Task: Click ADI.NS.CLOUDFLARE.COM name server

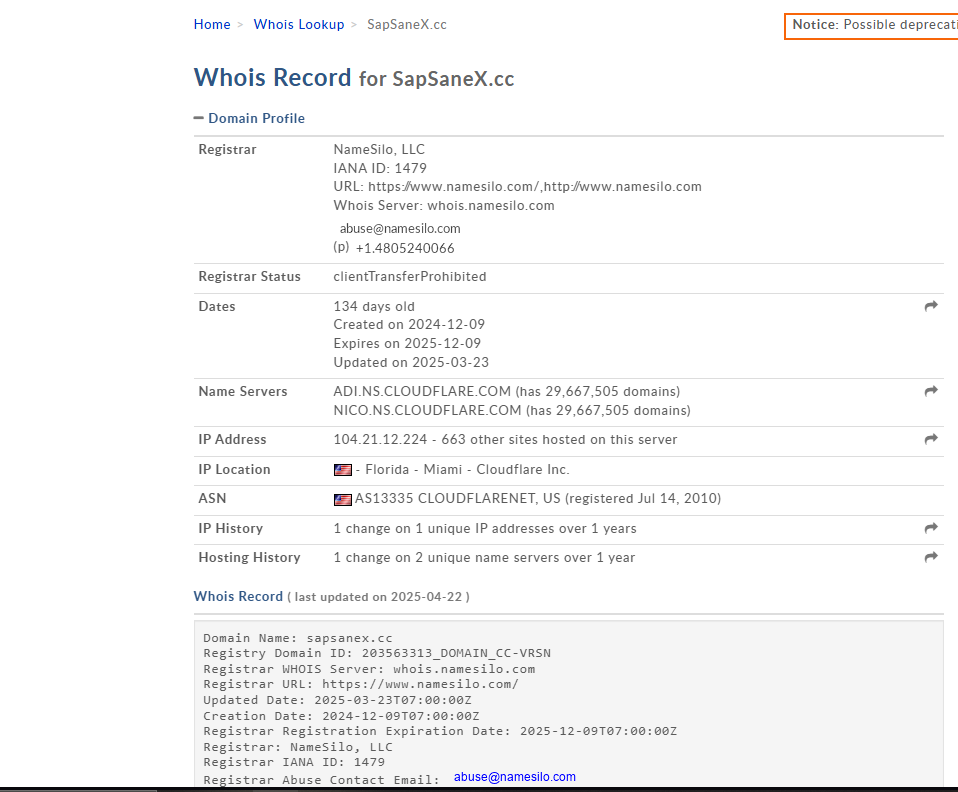Action: (x=422, y=391)
